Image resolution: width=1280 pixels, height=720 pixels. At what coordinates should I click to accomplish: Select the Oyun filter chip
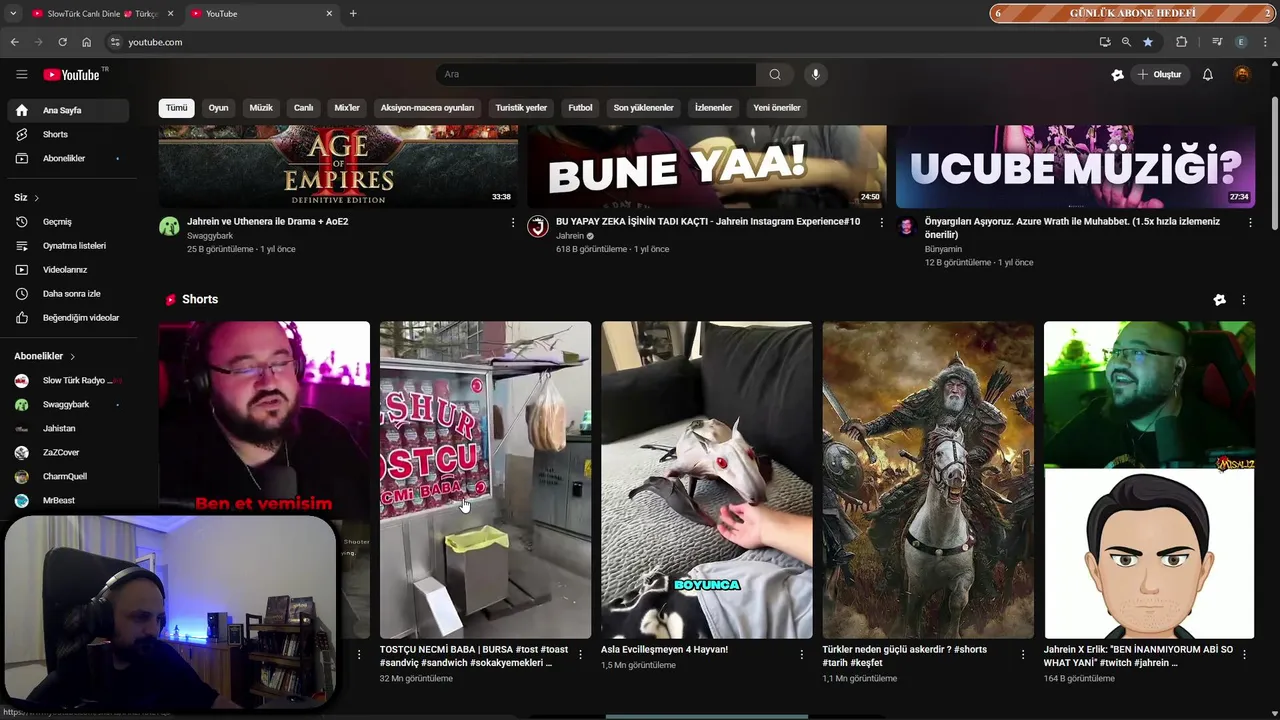click(218, 107)
